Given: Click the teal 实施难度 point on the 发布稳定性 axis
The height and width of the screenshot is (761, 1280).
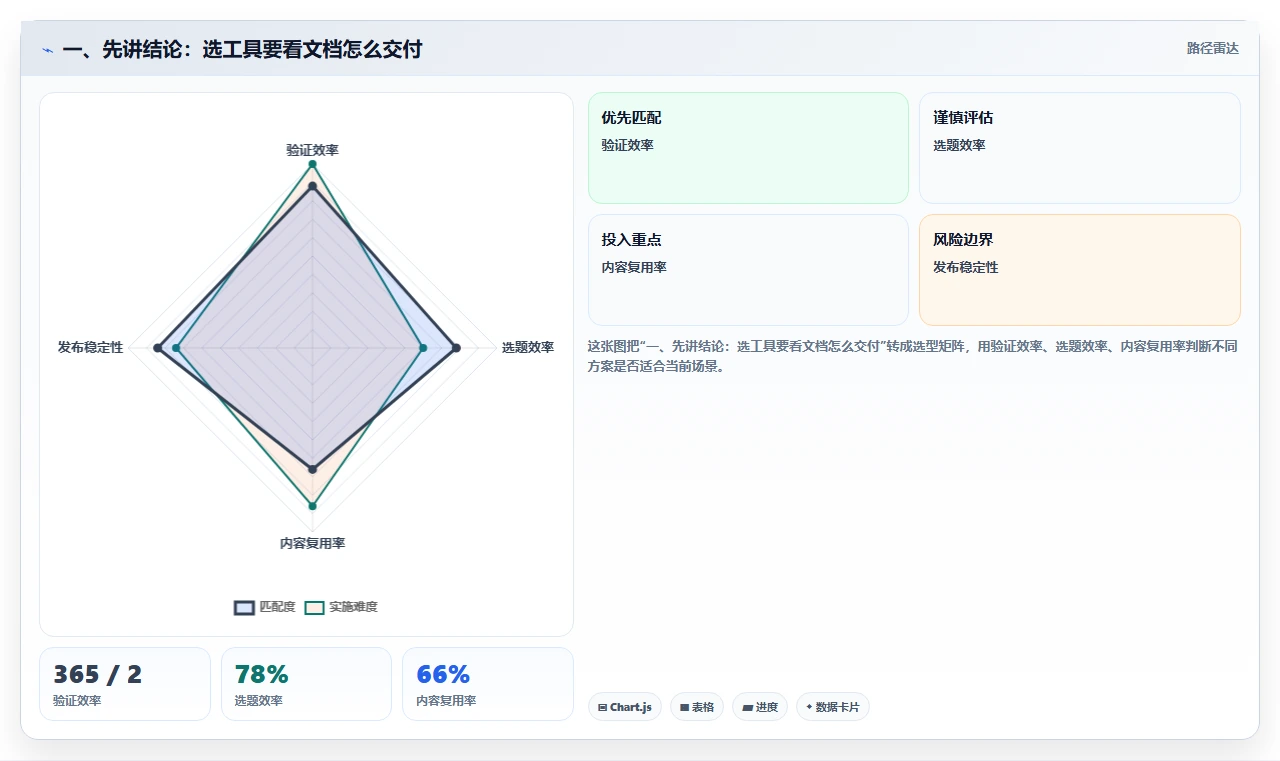Looking at the screenshot, I should click(x=176, y=348).
